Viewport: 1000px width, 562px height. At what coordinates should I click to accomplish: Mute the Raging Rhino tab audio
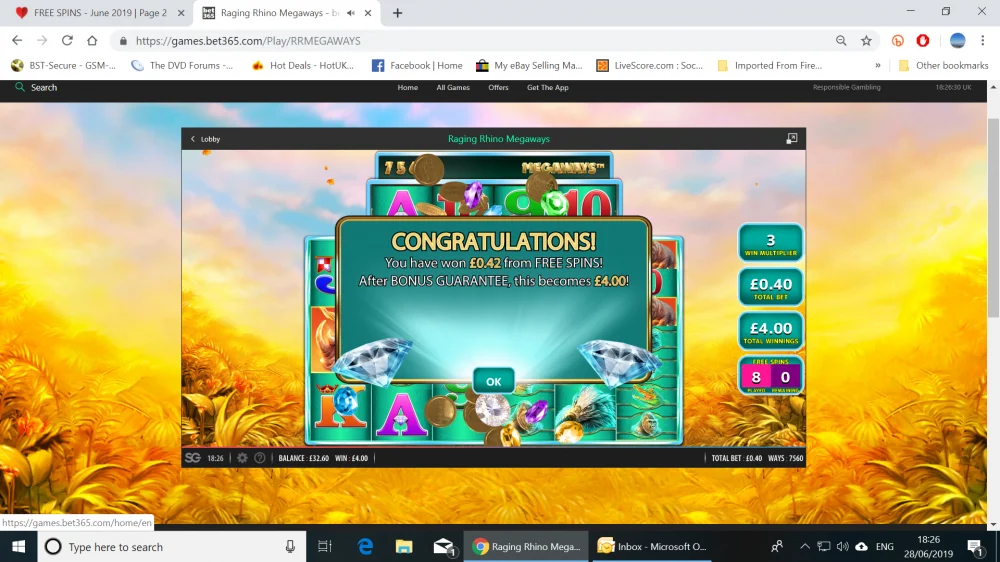coord(350,13)
